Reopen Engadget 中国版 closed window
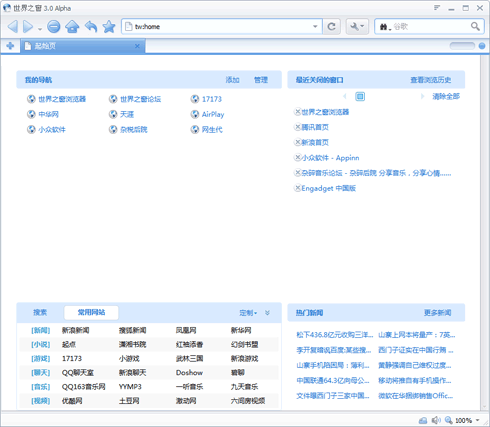Image resolution: width=490 pixels, height=427 pixels. coord(329,188)
